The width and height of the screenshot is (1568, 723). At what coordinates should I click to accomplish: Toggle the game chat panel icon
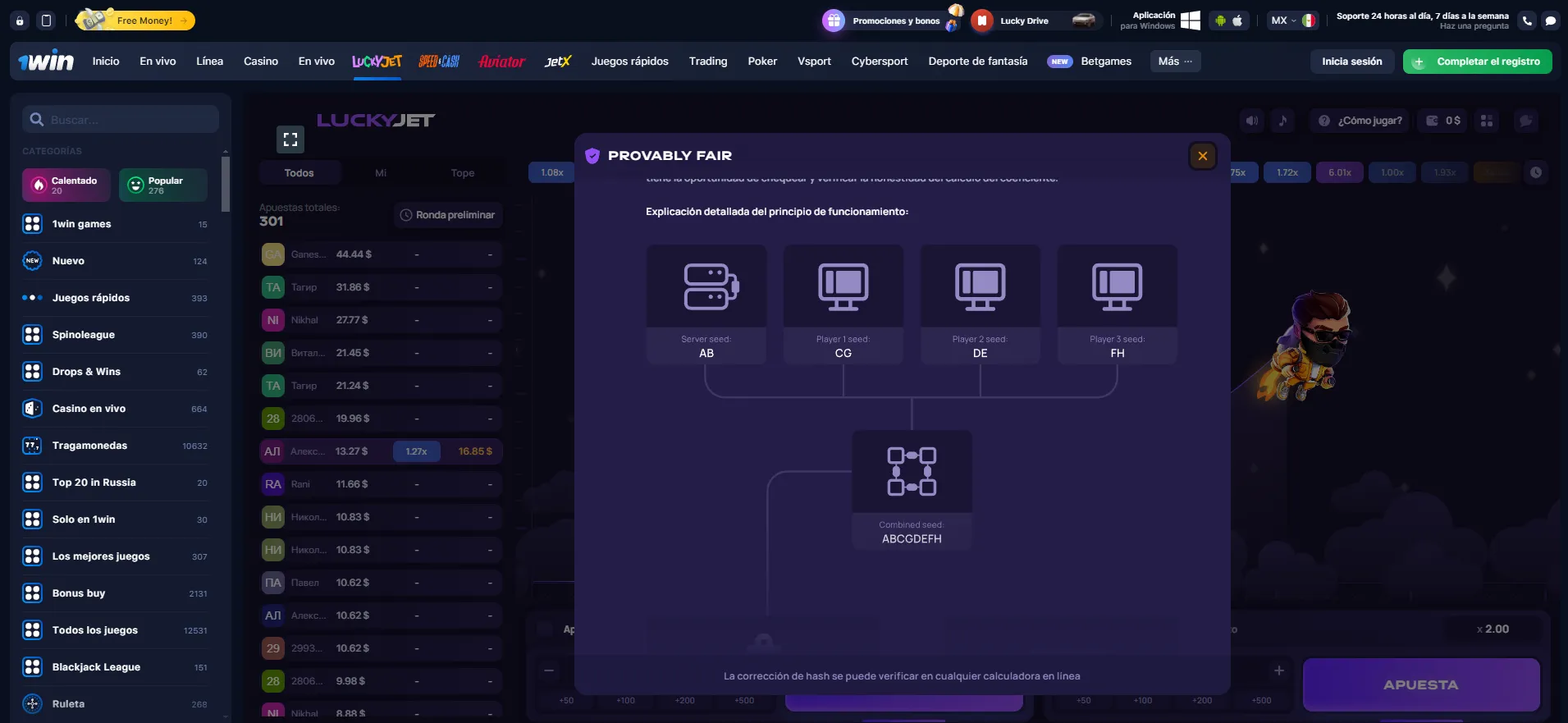(1525, 121)
